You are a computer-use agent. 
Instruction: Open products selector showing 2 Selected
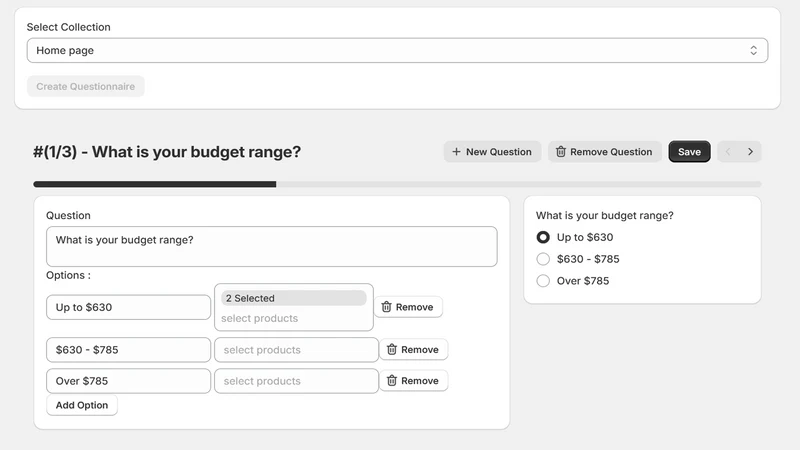point(294,307)
